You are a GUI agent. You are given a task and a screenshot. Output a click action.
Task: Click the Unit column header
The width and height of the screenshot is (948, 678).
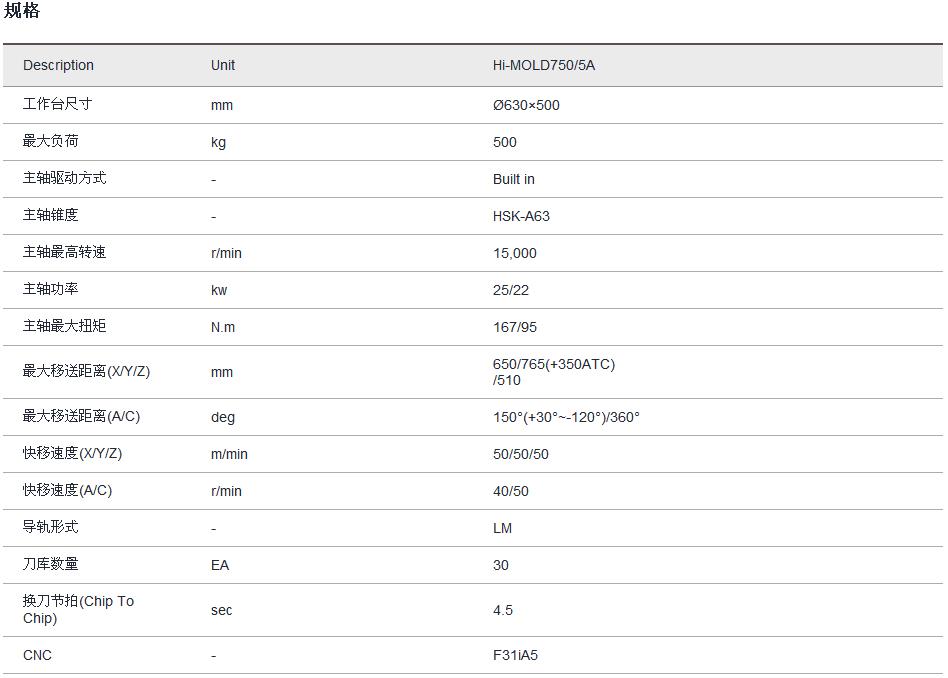pos(223,66)
